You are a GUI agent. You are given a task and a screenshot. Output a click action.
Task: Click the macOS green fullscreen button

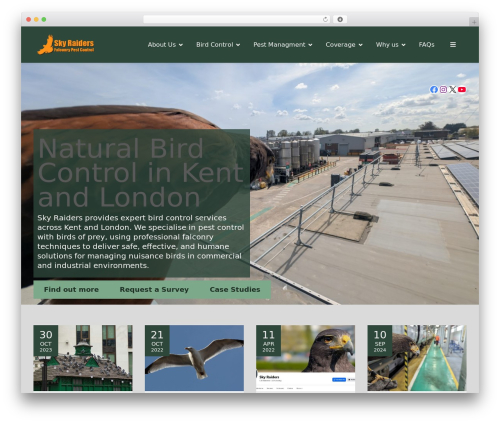(44, 19)
